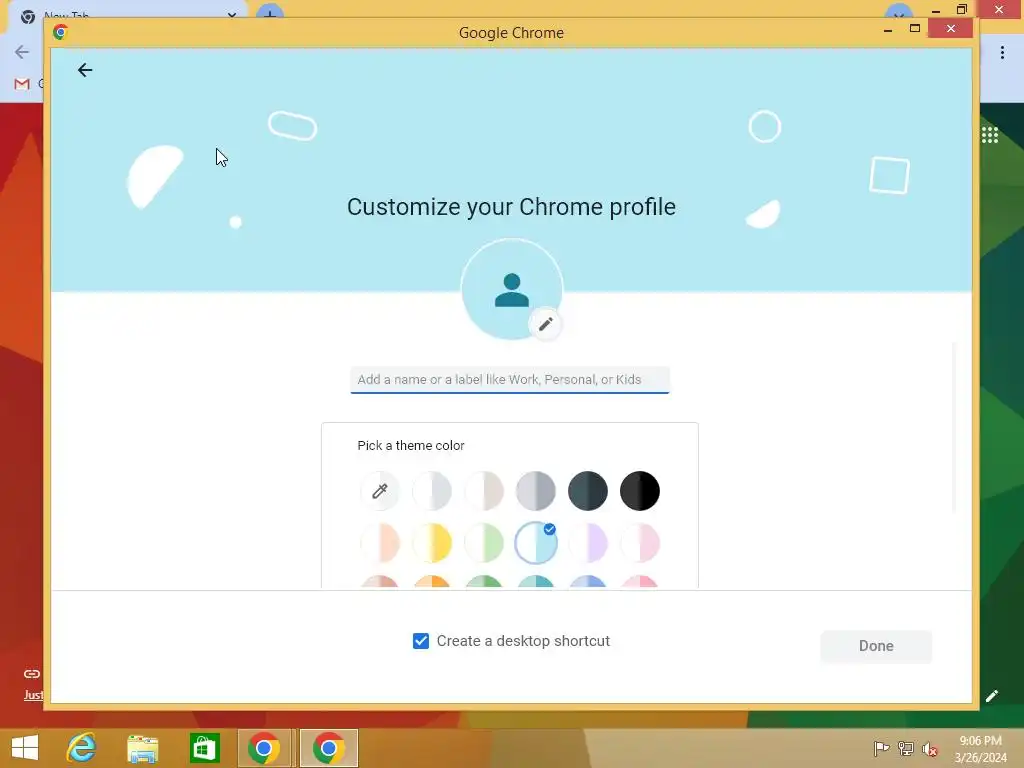The width and height of the screenshot is (1024, 768).
Task: Select the yellow theme color
Action: coord(432,543)
